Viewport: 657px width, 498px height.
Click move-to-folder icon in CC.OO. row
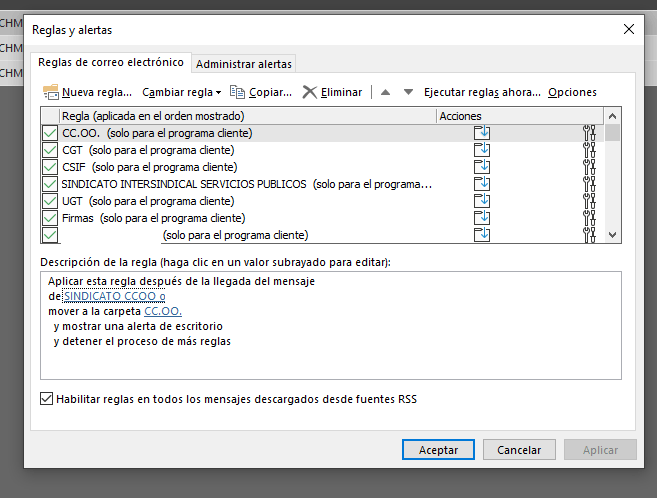[x=482, y=133]
